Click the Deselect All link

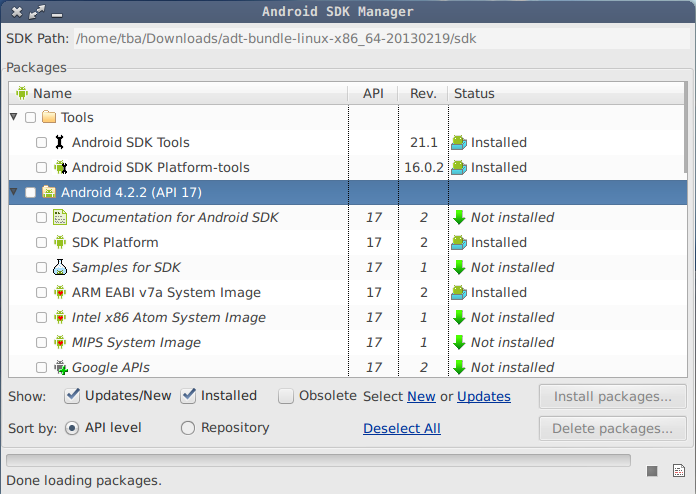(x=402, y=428)
